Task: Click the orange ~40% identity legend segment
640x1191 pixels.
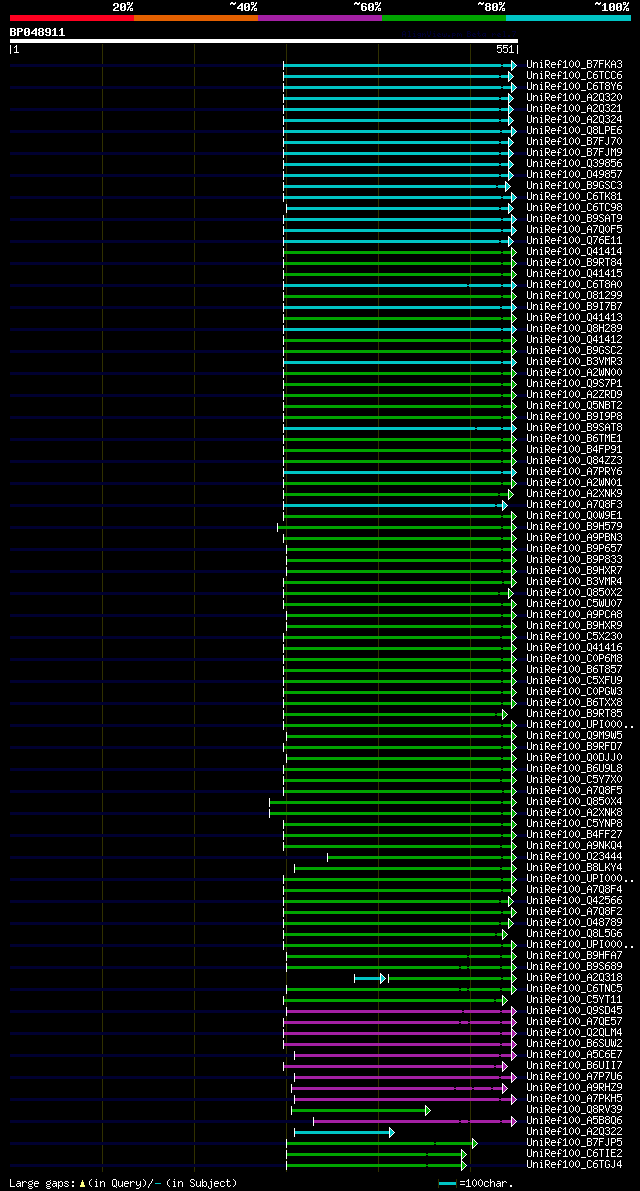Action: [196, 17]
